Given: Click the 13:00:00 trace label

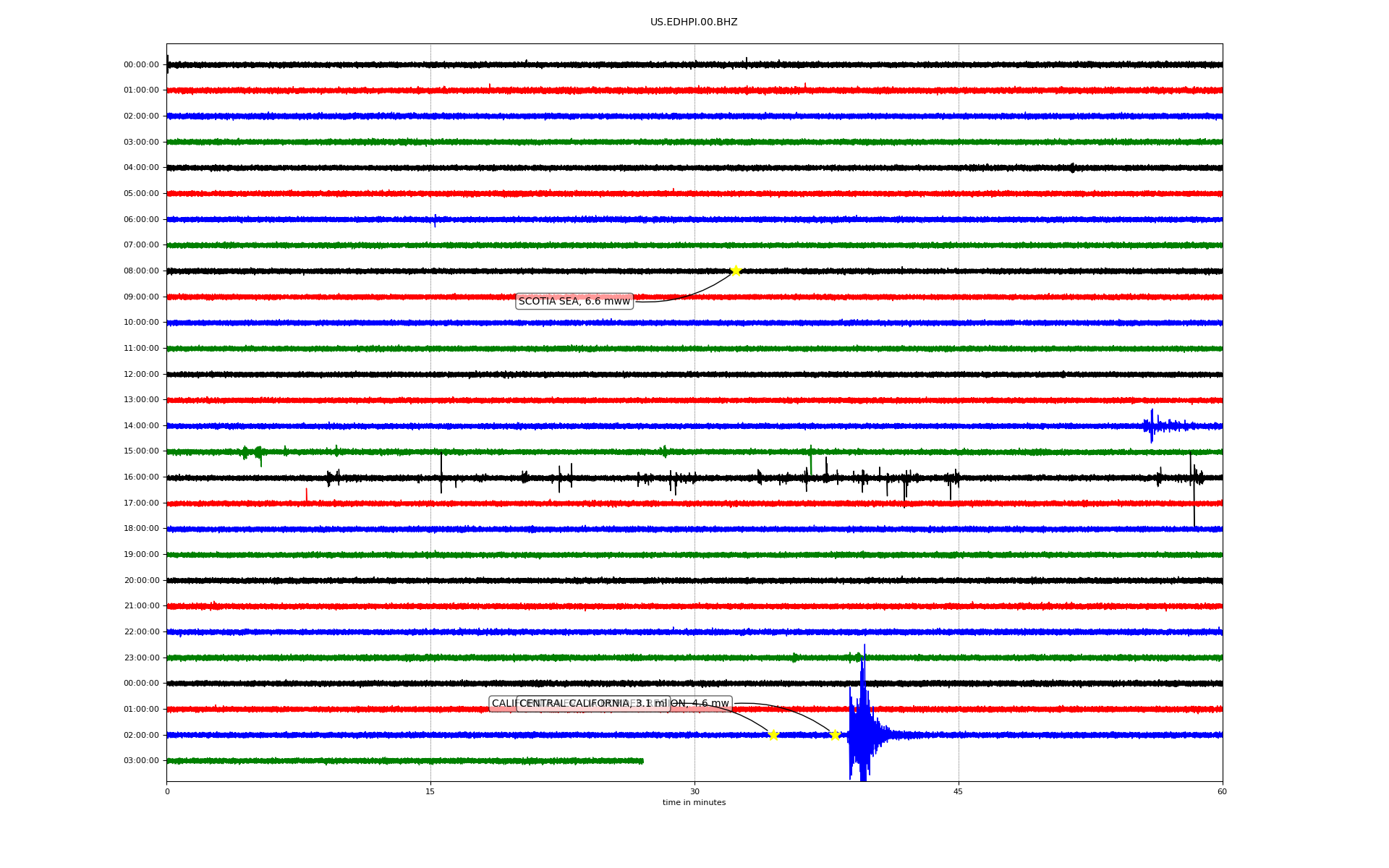Looking at the screenshot, I should click(x=141, y=400).
